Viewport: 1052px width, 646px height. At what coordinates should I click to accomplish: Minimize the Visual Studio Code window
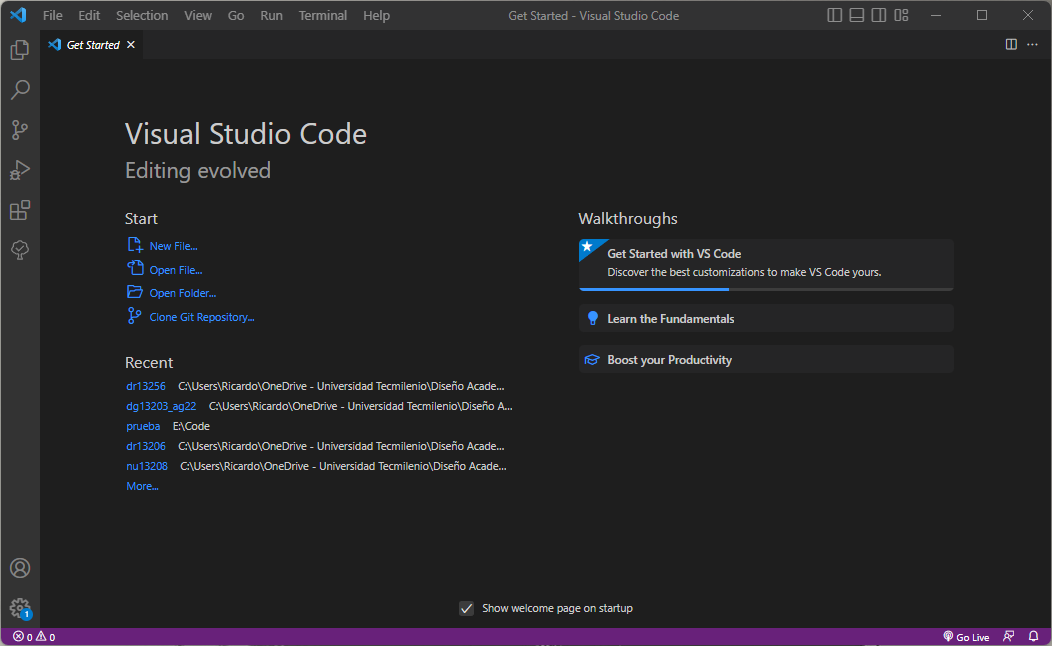click(936, 15)
